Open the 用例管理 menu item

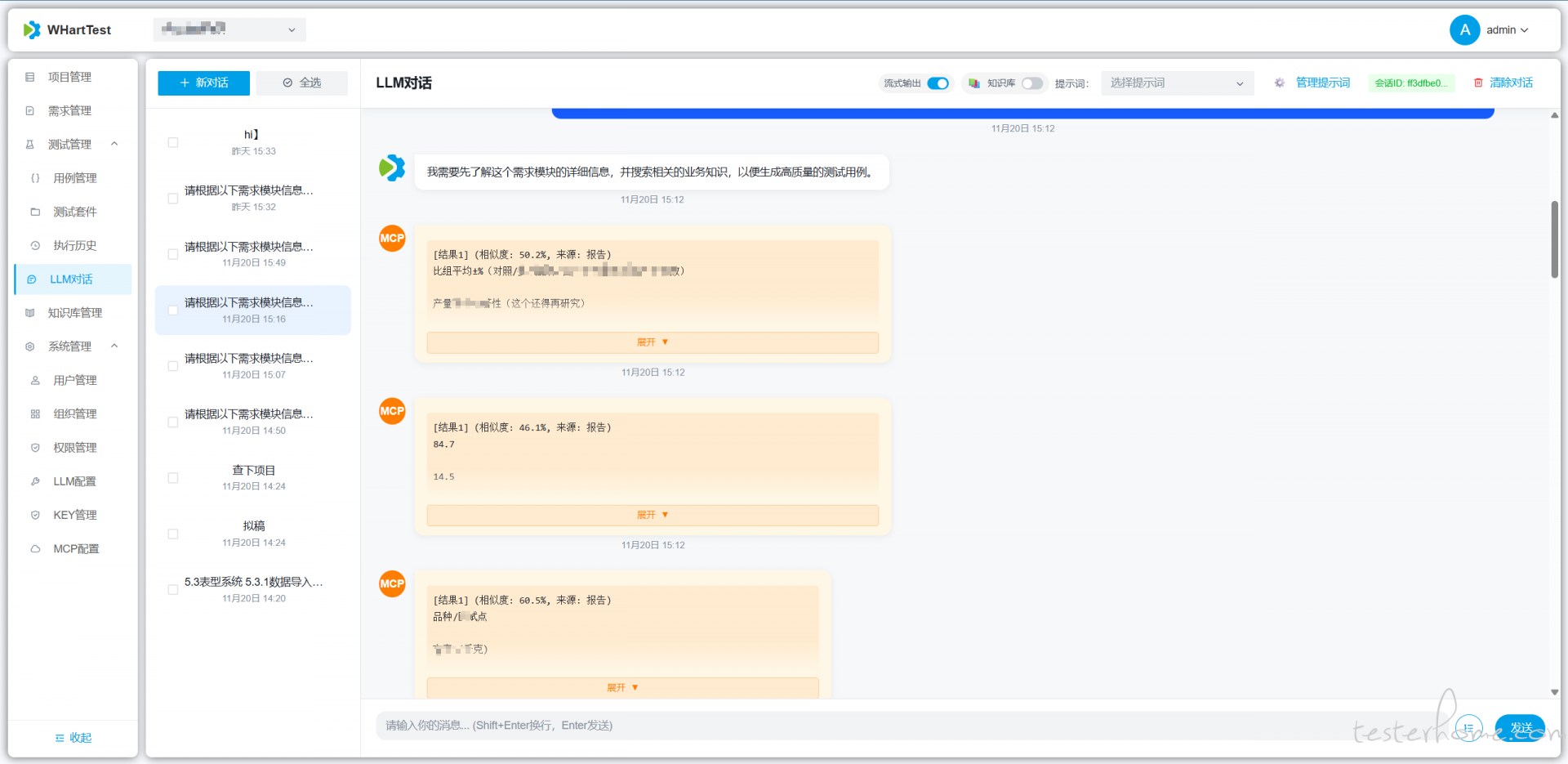pos(74,178)
